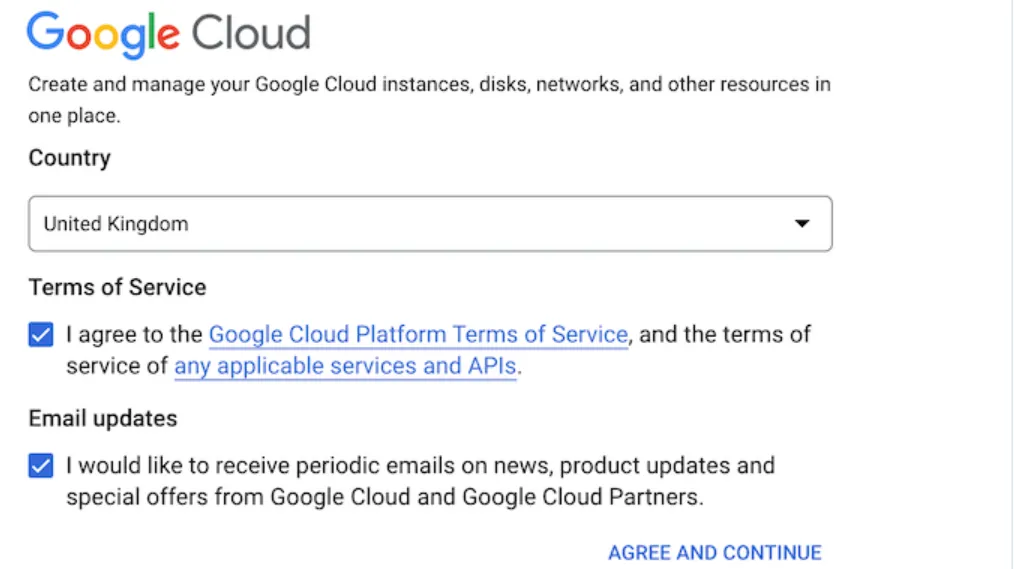Click the Country label text
This screenshot has height=569, width=1014.
pyautogui.click(x=70, y=158)
